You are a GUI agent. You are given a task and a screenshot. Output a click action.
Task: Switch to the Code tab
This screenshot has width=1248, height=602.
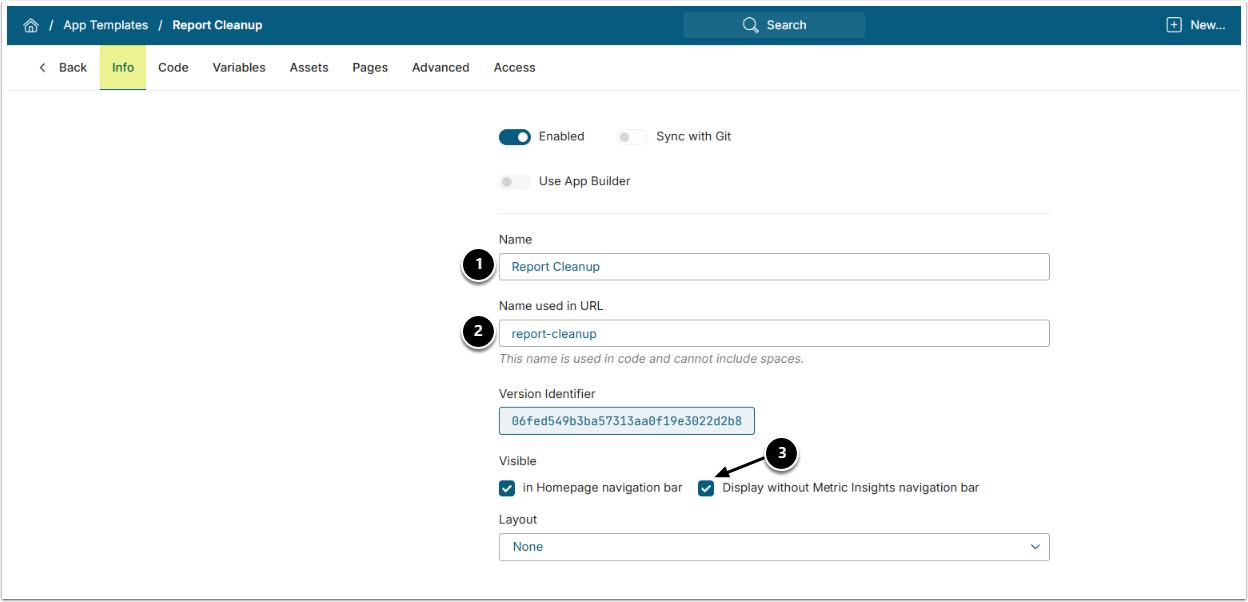173,68
